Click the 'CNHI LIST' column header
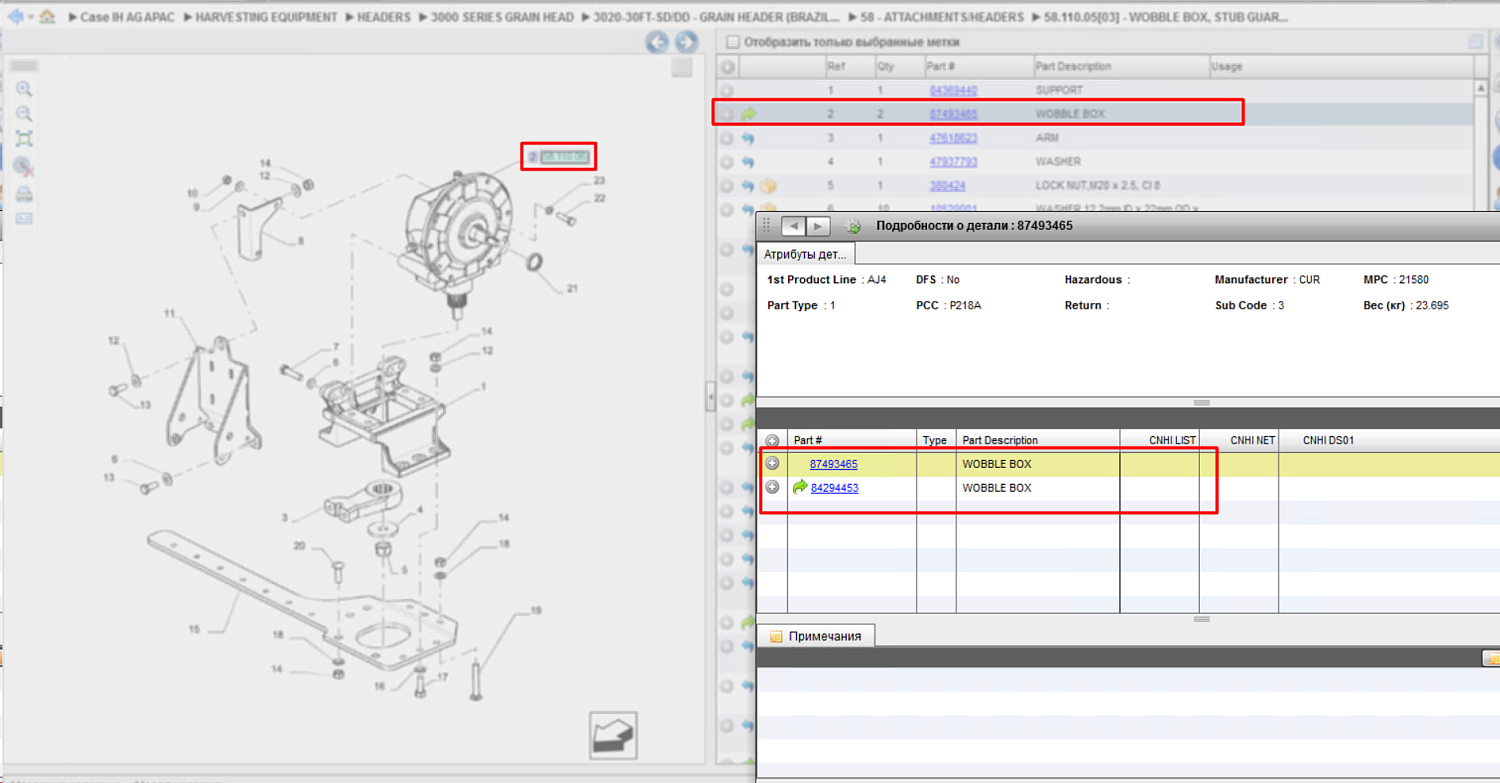 pos(1159,440)
